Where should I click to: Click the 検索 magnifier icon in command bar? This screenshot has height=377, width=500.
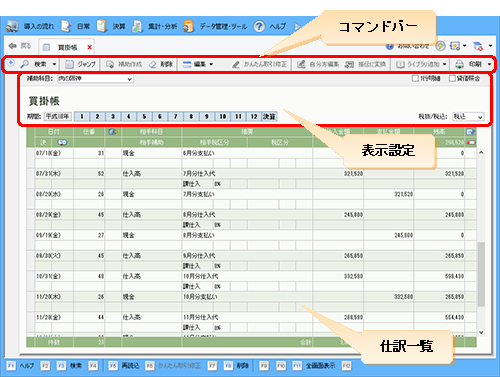click(x=25, y=64)
